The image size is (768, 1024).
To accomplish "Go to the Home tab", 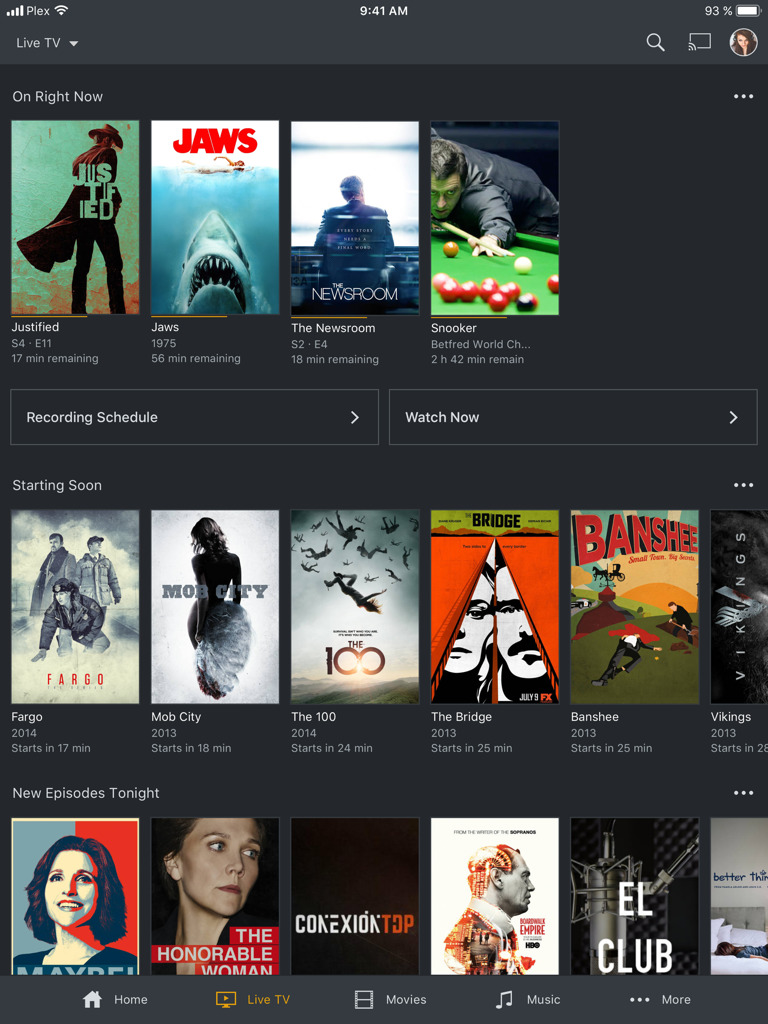I will [115, 999].
